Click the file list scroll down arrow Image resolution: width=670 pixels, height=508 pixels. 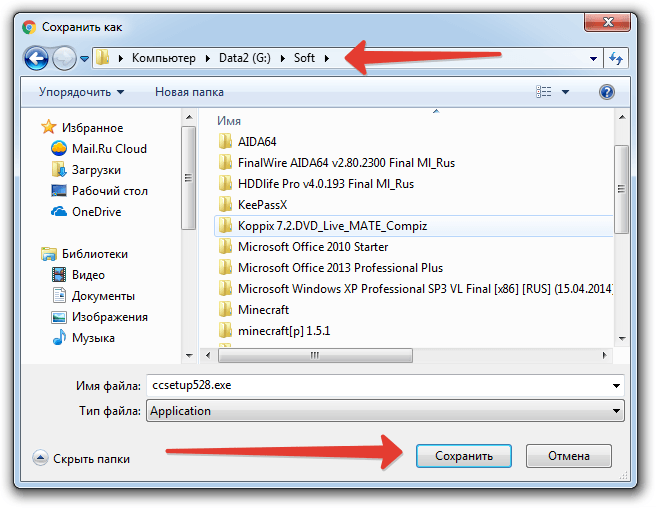click(622, 339)
